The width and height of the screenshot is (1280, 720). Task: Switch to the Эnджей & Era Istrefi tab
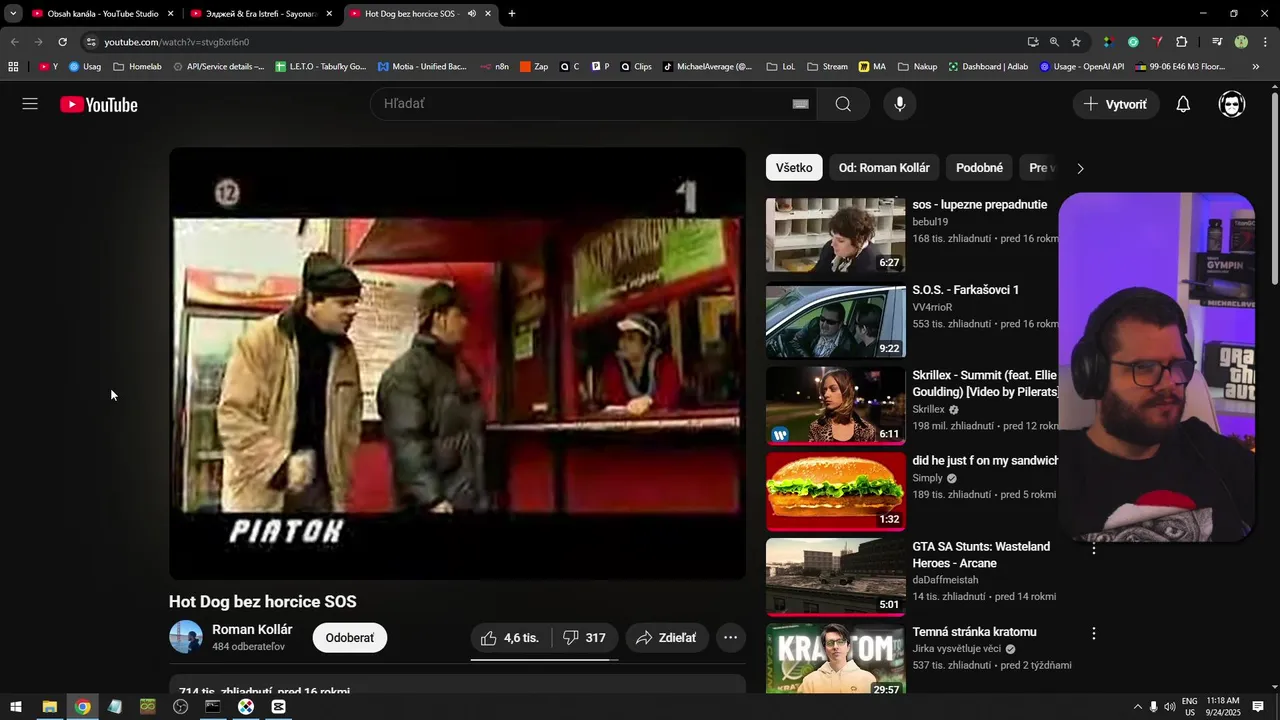point(260,14)
